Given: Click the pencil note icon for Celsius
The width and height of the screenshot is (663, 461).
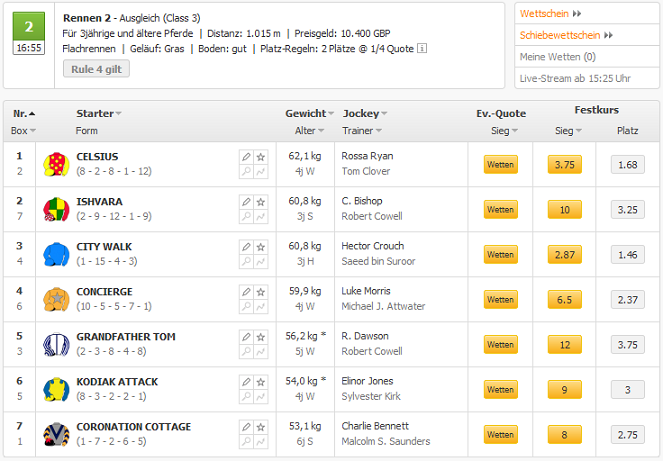Looking at the screenshot, I should click(246, 157).
